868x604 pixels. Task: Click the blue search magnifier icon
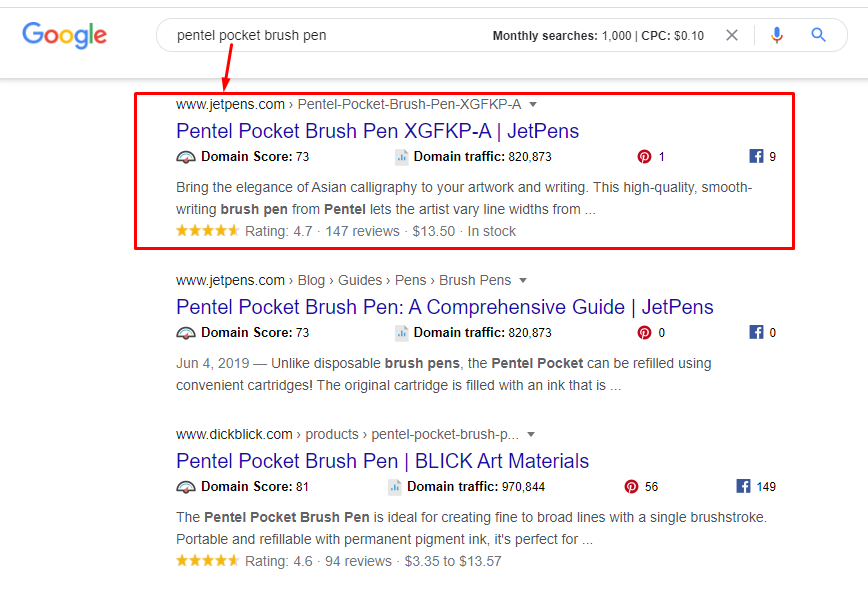pos(818,35)
